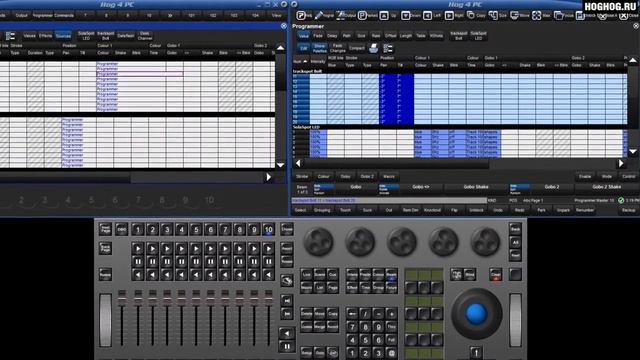Toggle Sources view in left window
This screenshot has width=640, height=360.
63,36
